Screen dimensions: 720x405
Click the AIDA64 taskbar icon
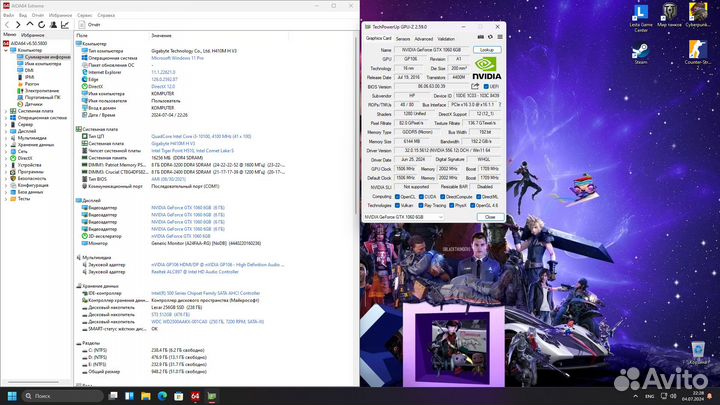(x=195, y=396)
